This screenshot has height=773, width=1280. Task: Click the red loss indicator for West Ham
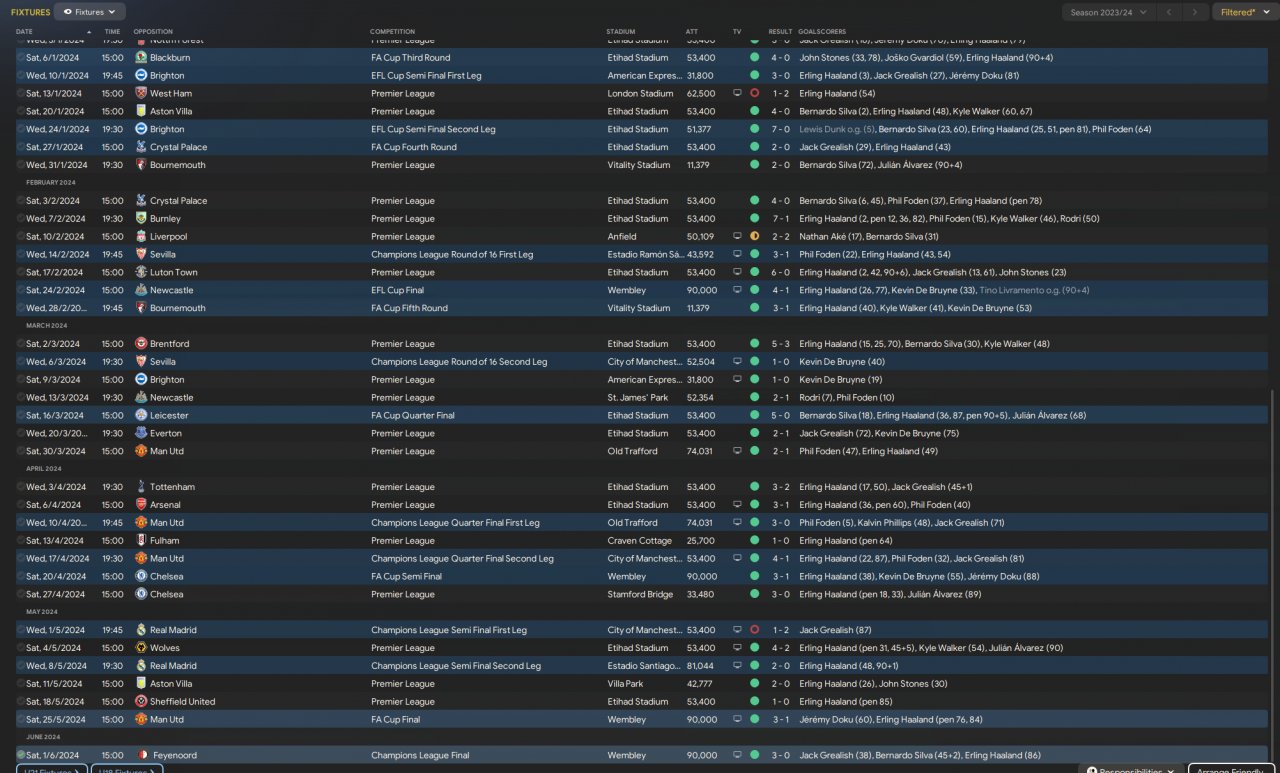point(754,94)
